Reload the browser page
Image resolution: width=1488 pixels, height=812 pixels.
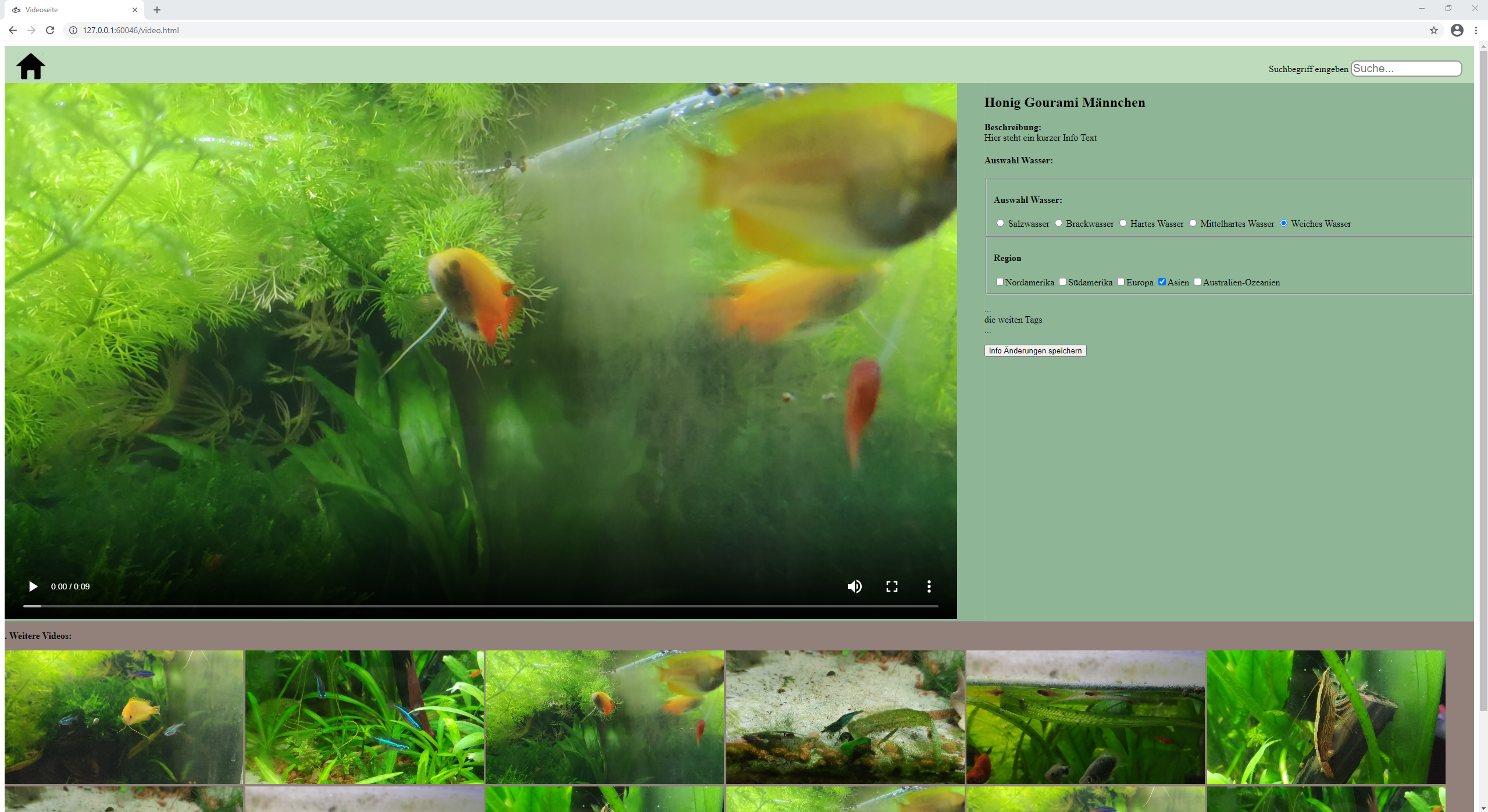click(x=50, y=30)
